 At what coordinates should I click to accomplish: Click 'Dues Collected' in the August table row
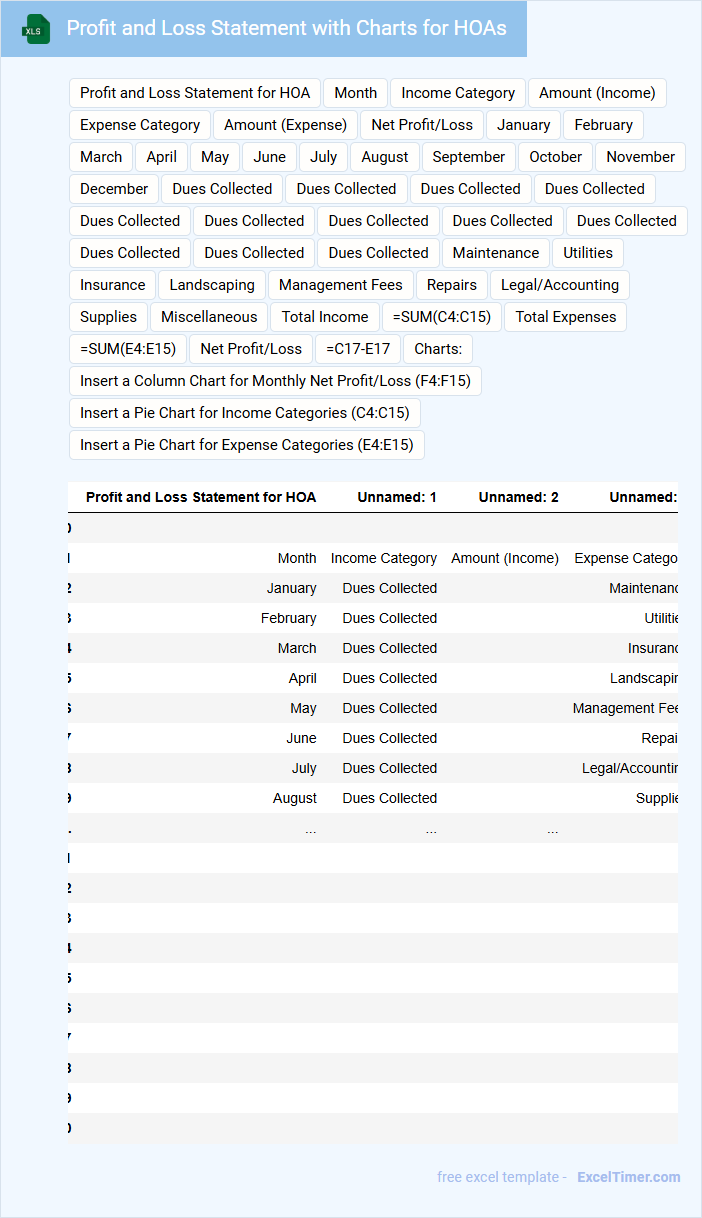click(390, 798)
